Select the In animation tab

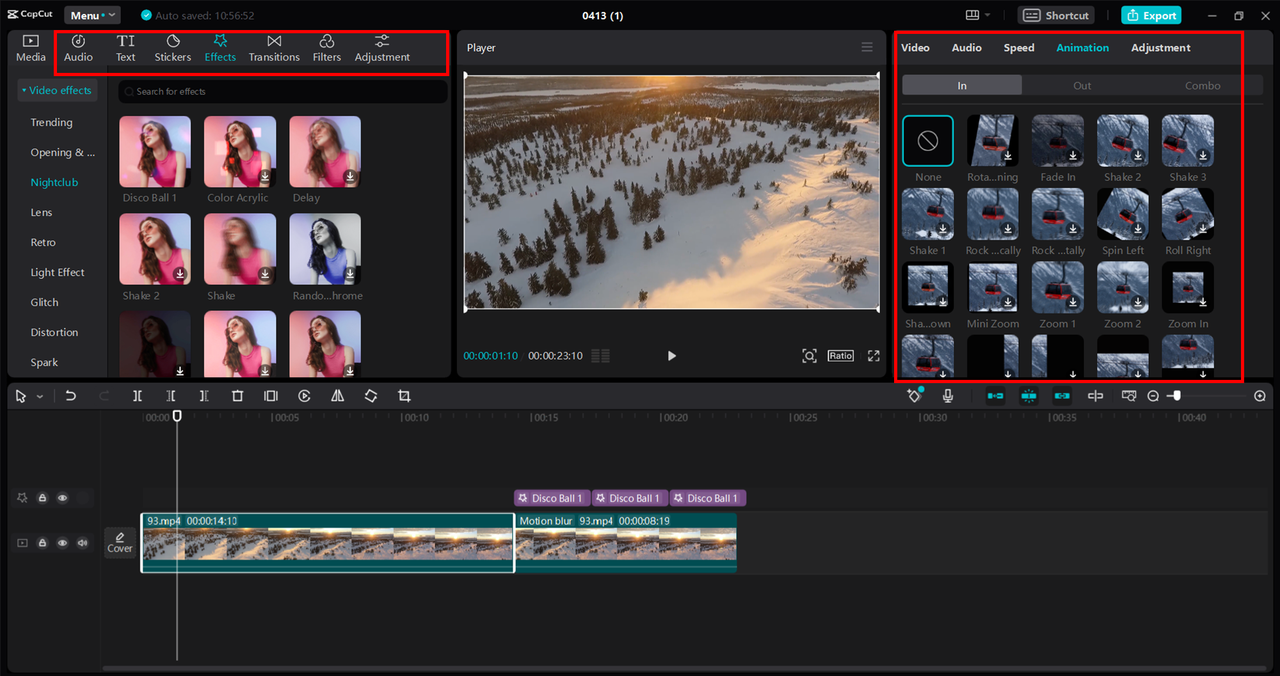[962, 85]
